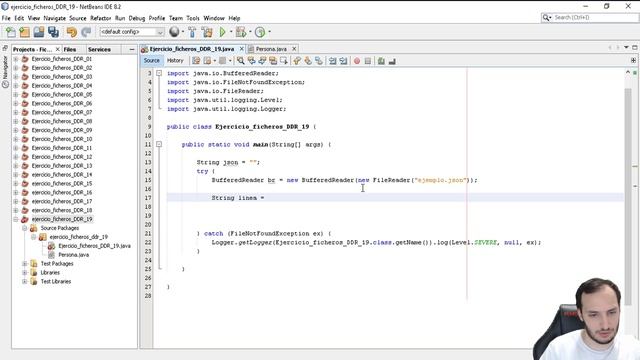Click the Previous Bookmark icon

[297, 61]
